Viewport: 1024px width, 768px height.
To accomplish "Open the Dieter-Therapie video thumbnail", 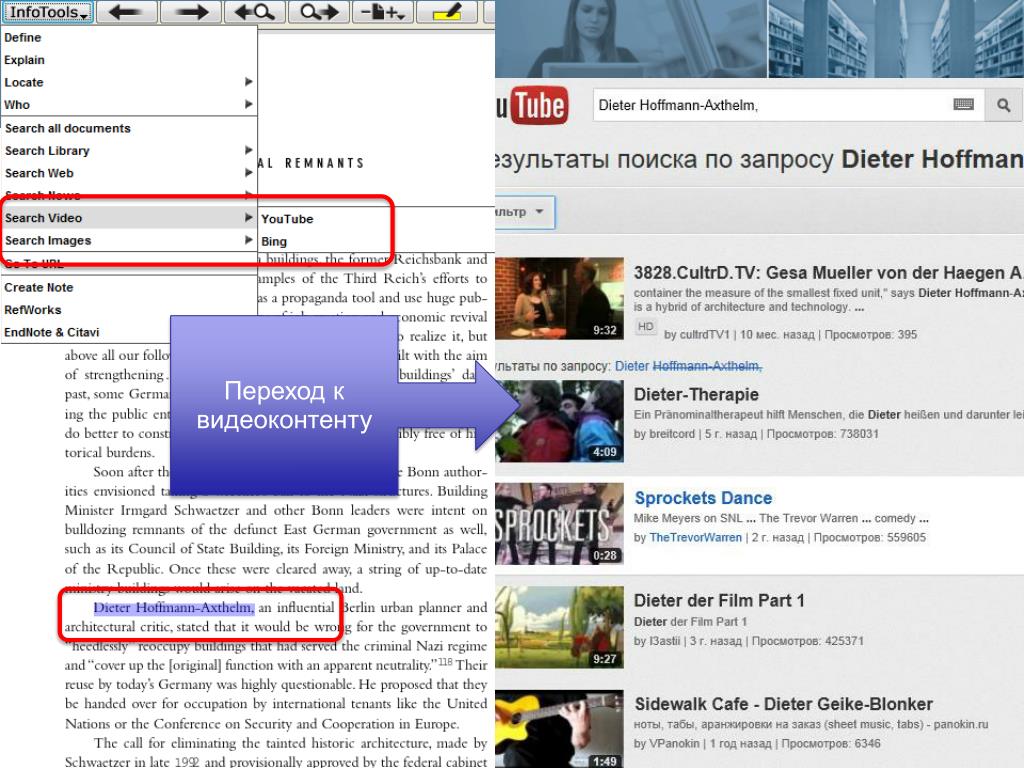I will coord(559,421).
